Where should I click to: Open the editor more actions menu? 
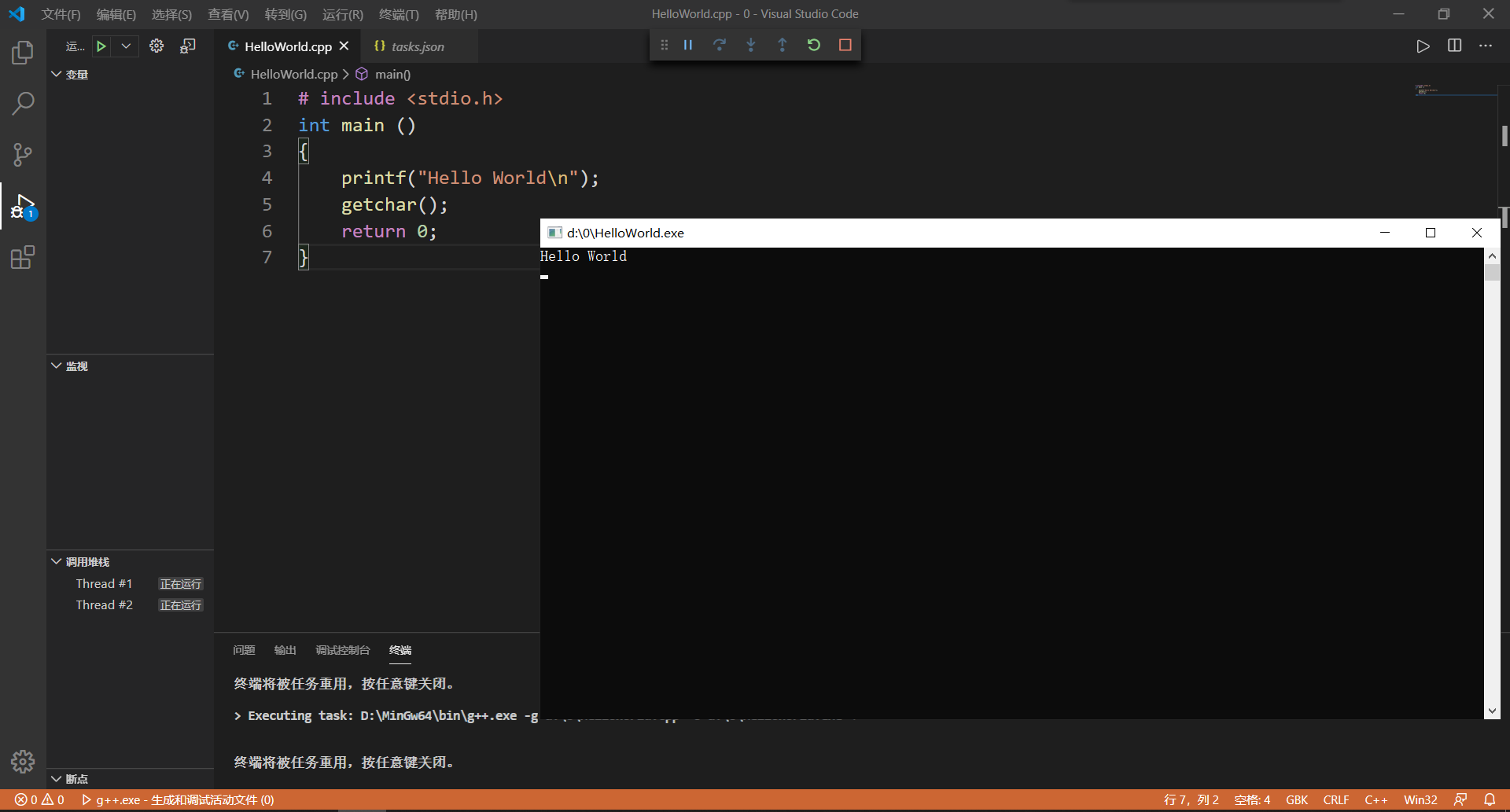[1486, 46]
